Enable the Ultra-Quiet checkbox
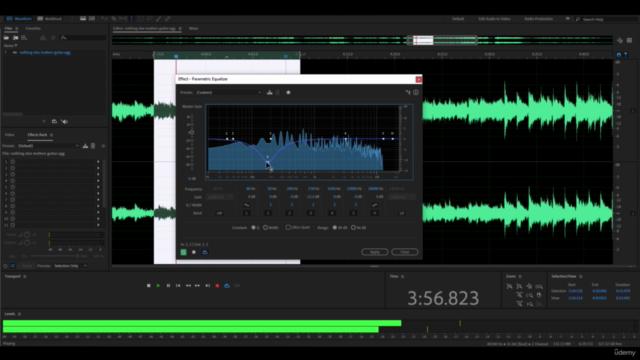 (x=288, y=227)
